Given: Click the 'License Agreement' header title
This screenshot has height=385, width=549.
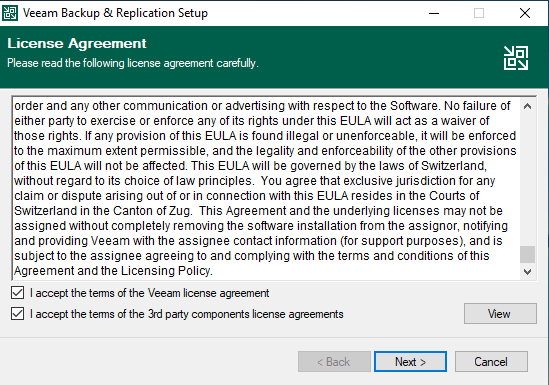Looking at the screenshot, I should [x=77, y=43].
